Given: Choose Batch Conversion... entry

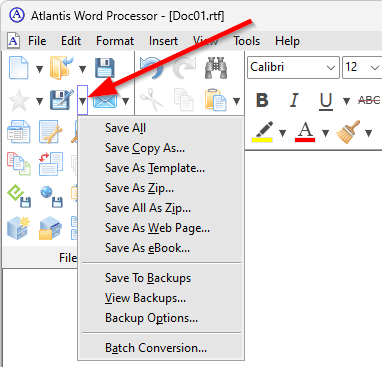Looking at the screenshot, I should pyautogui.click(x=161, y=348).
